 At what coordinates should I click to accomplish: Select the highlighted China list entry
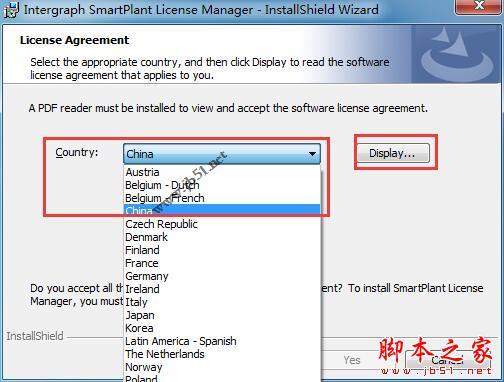pyautogui.click(x=222, y=211)
